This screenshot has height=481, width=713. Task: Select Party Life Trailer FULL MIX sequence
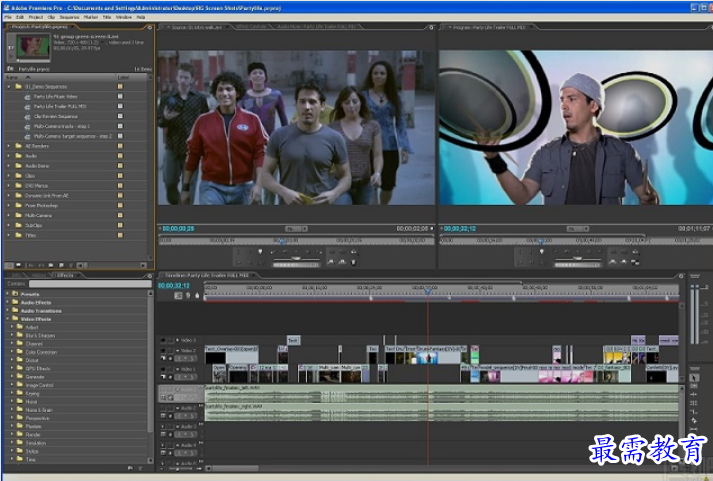(60, 106)
